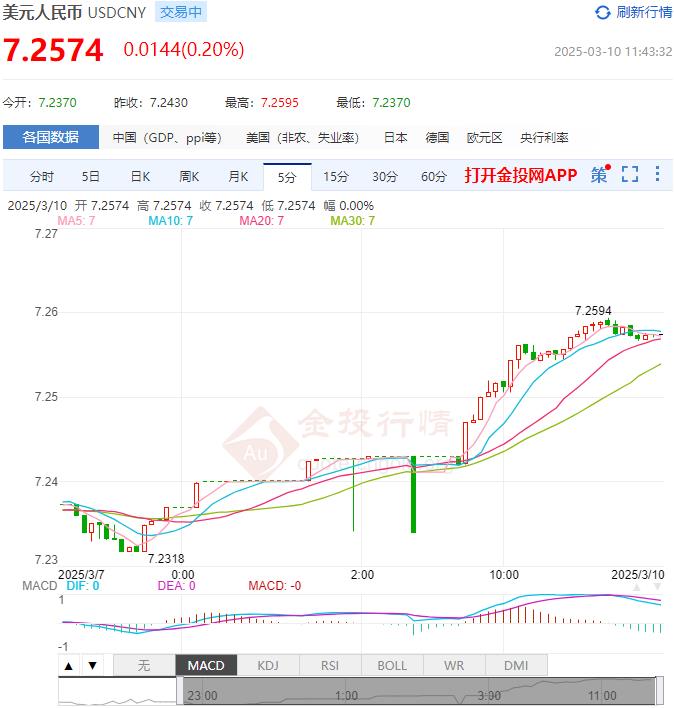This screenshot has height=708, width=674.
Task: Open the fullscreen chart view icon
Action: [629, 175]
